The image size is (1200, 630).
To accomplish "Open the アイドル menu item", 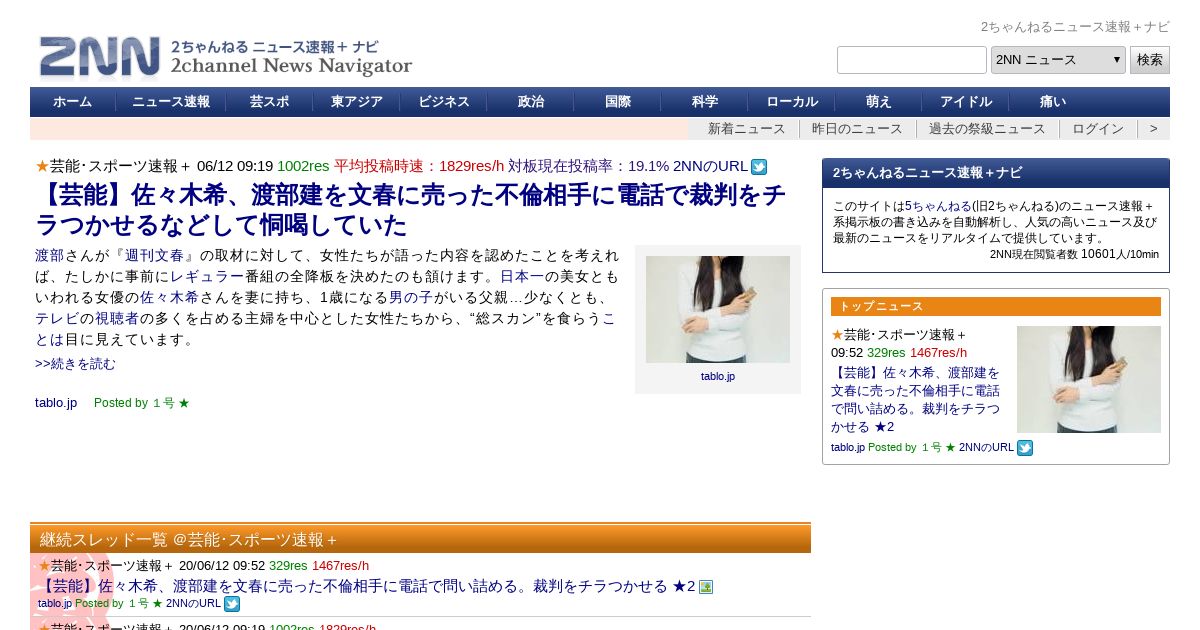I will [x=966, y=102].
